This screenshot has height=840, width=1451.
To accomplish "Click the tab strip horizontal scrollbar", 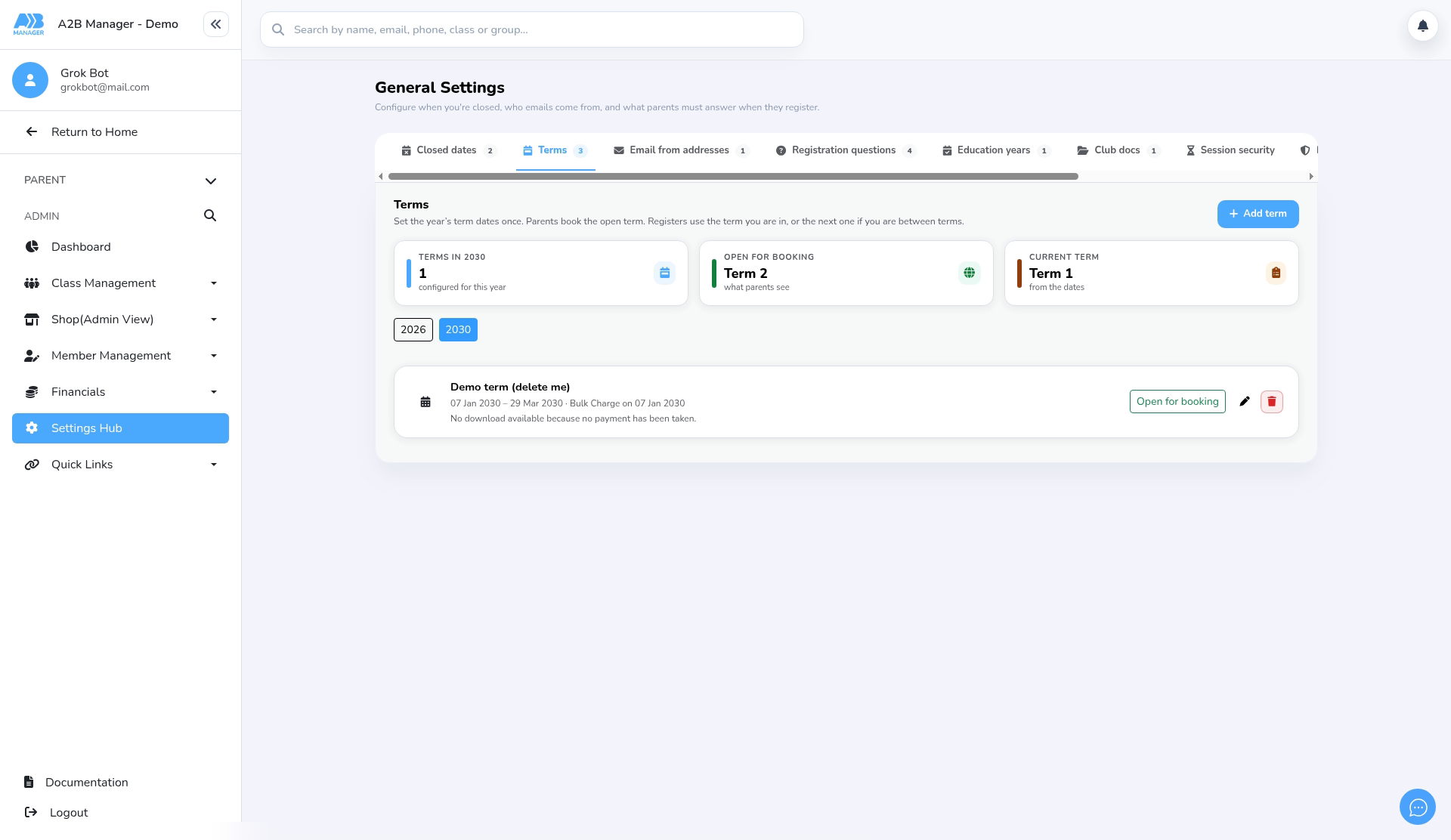I will coord(733,176).
